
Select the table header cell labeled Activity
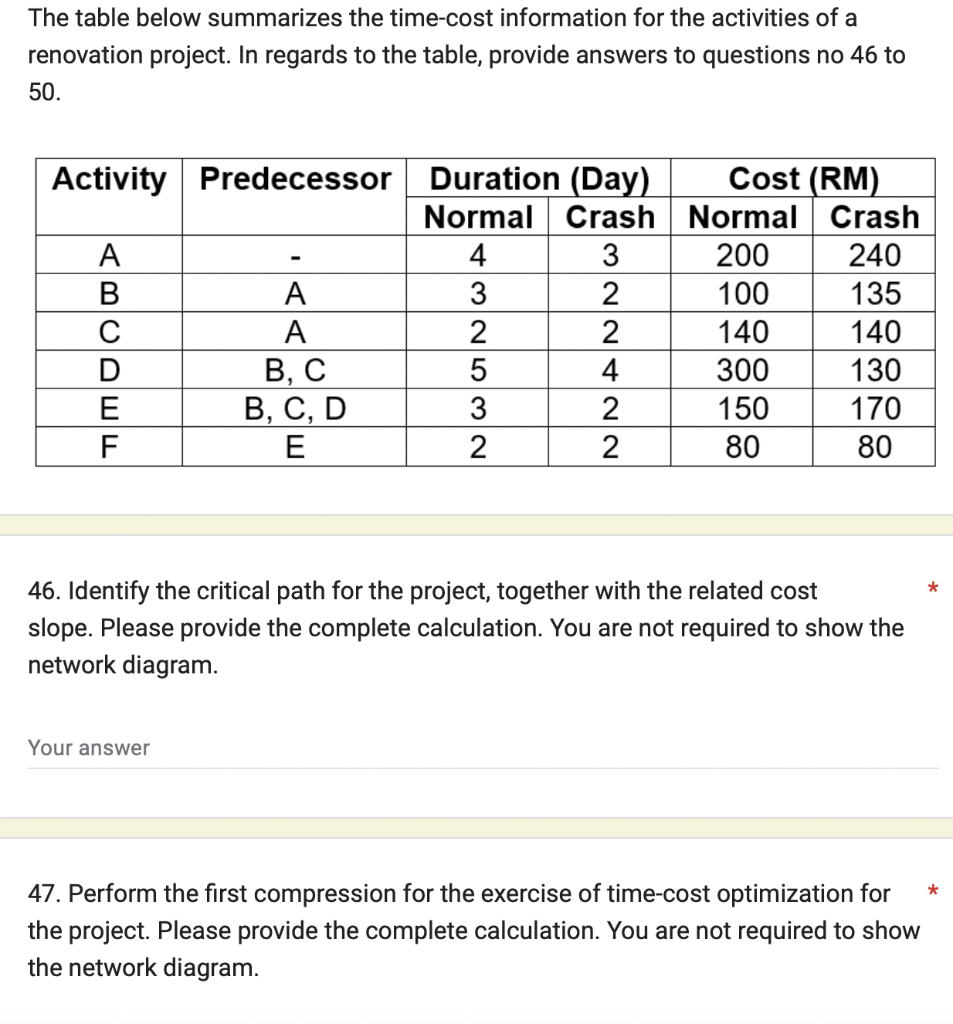[x=107, y=179]
